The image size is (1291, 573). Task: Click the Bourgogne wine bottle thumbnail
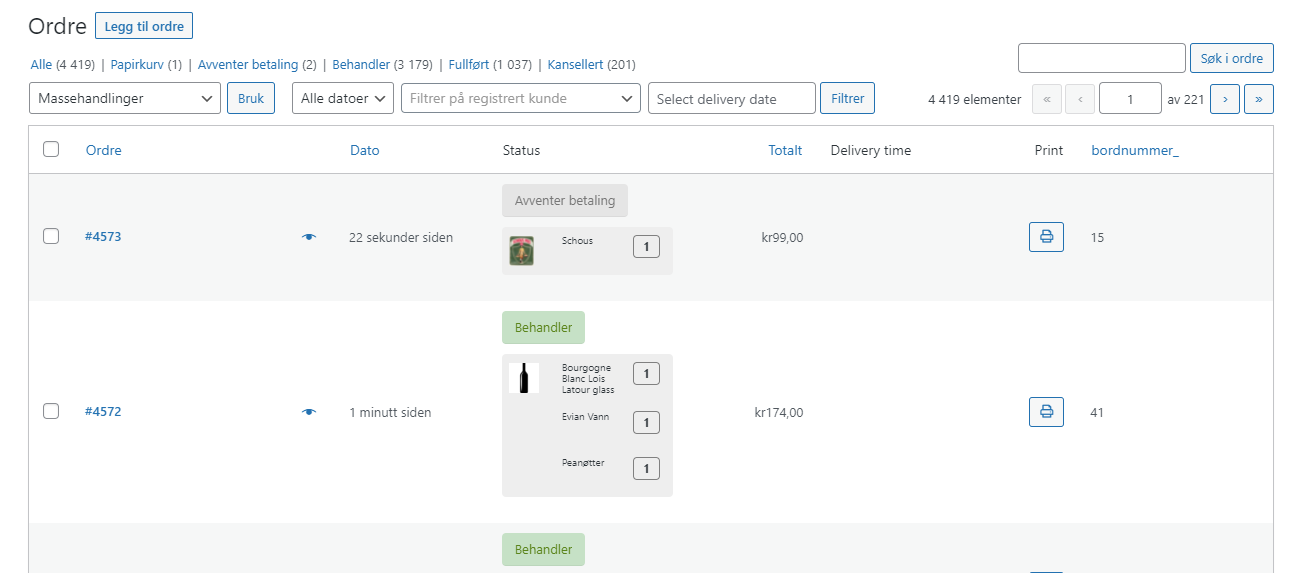(x=523, y=378)
